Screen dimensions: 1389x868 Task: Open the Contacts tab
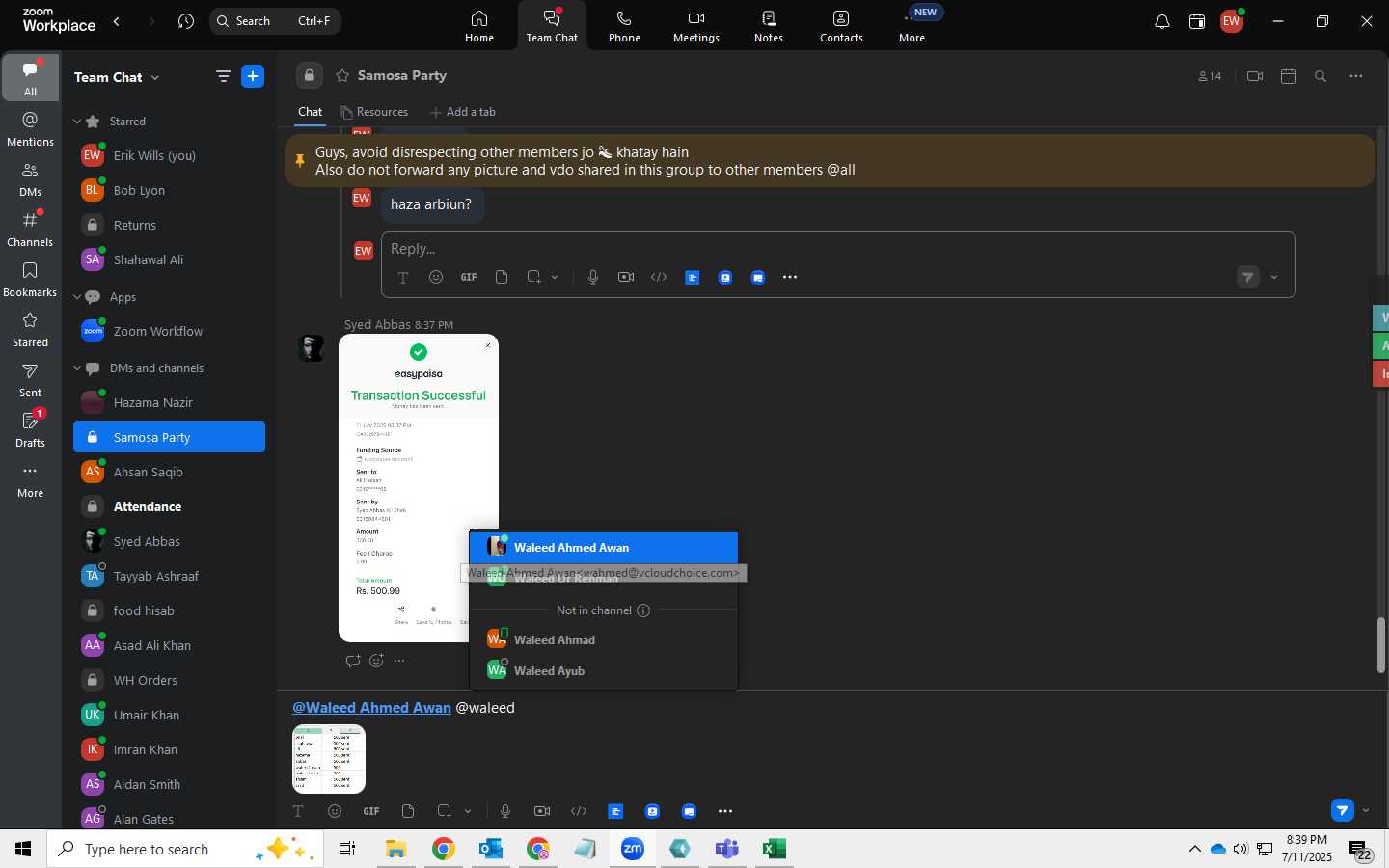click(841, 26)
